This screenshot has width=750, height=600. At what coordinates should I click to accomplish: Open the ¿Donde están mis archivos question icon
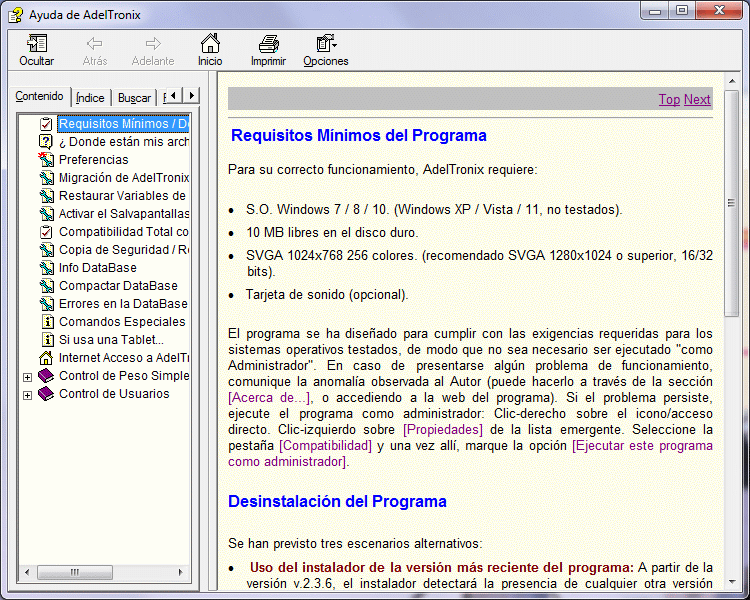point(46,142)
